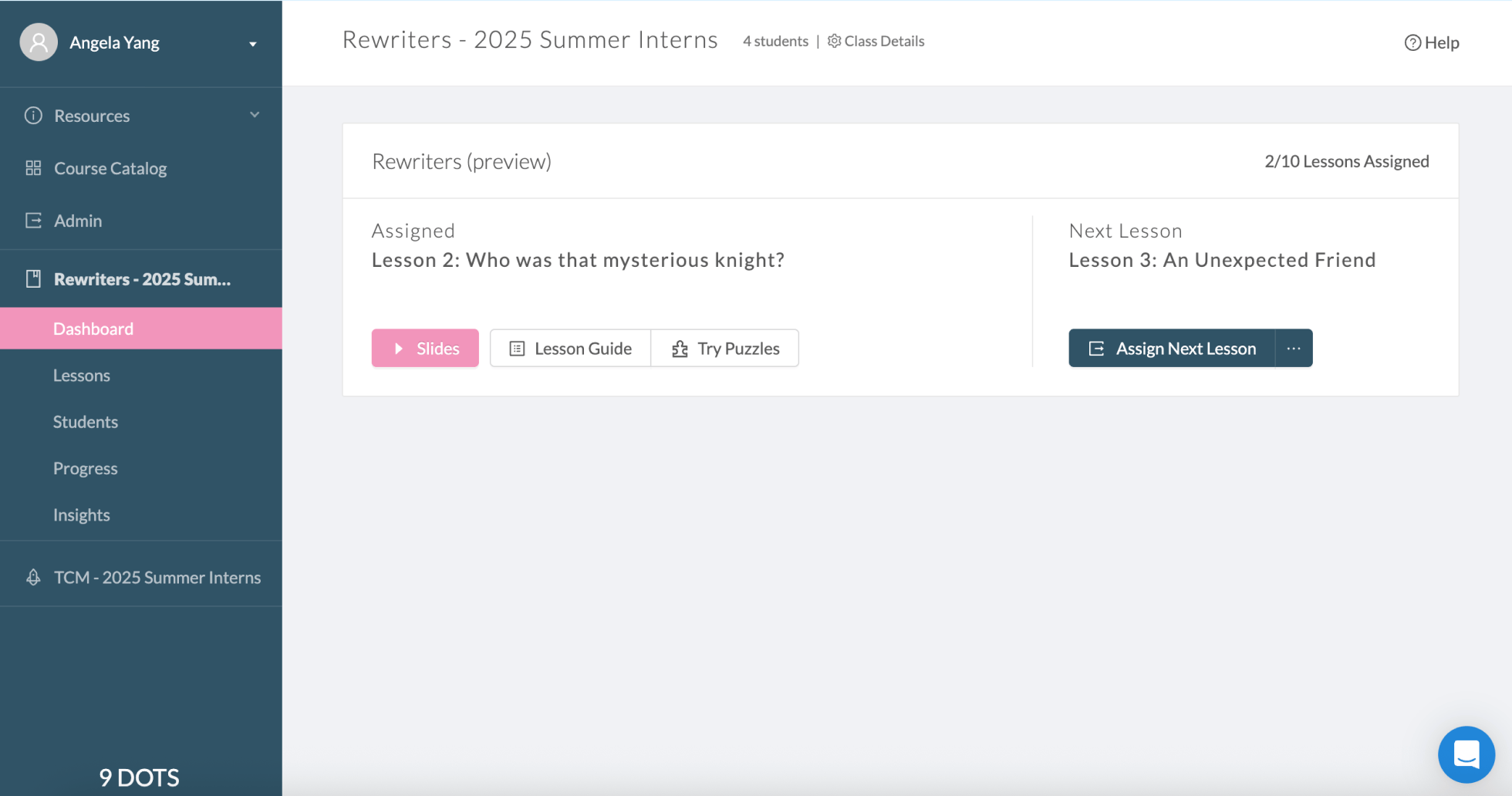Expand the Angela Yang account dropdown

pyautogui.click(x=252, y=44)
